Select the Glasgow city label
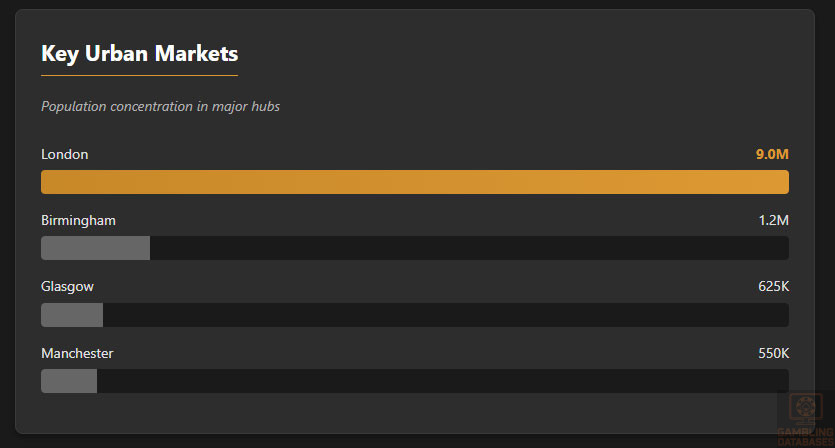 (67, 287)
